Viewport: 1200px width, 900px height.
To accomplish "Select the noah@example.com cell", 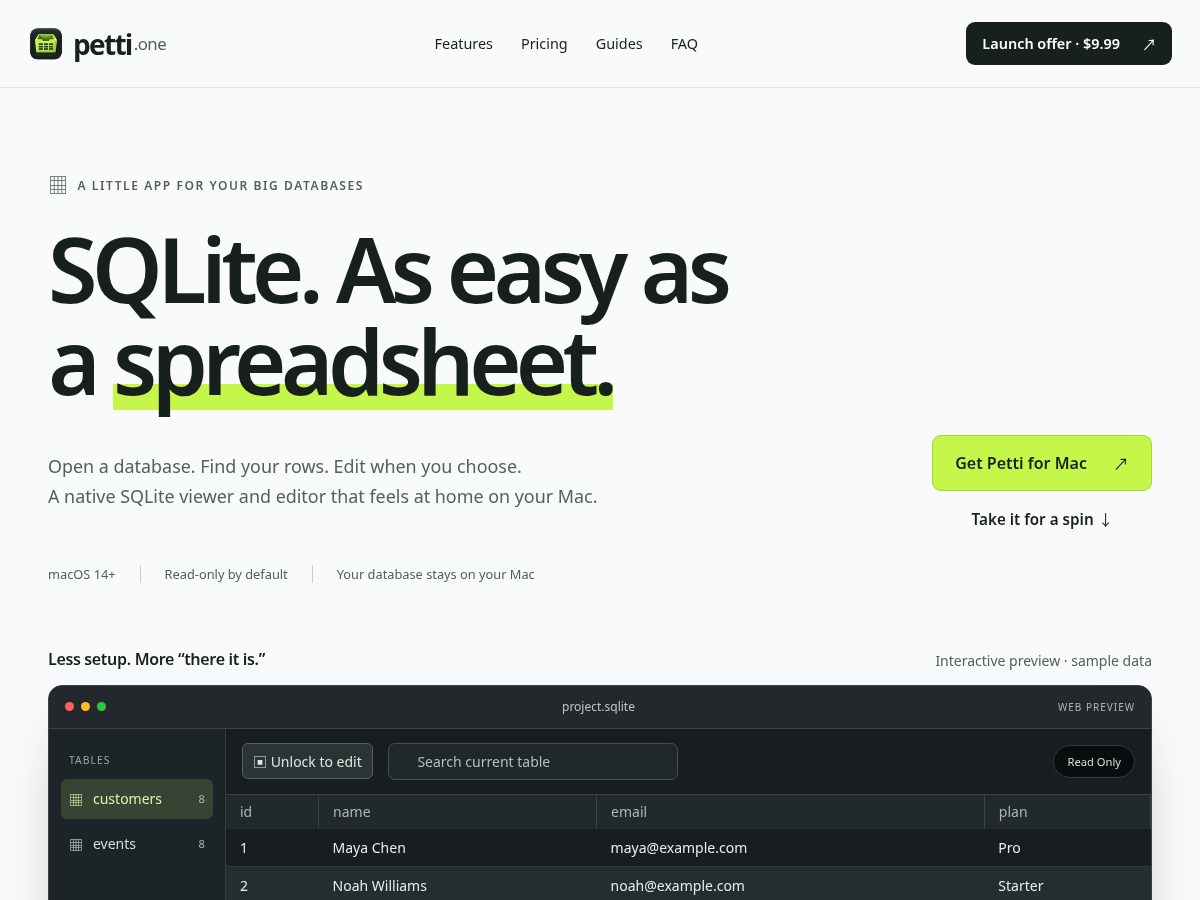I will coord(791,885).
